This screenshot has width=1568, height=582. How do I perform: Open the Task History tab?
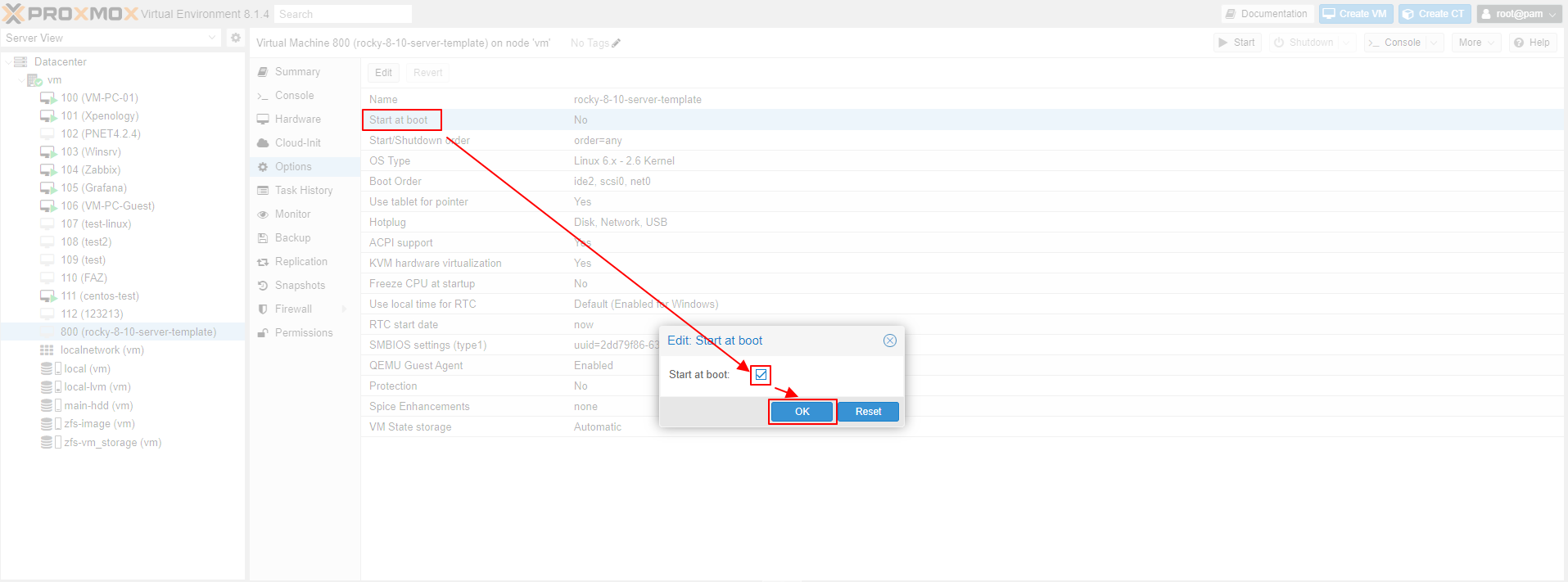[x=305, y=191]
